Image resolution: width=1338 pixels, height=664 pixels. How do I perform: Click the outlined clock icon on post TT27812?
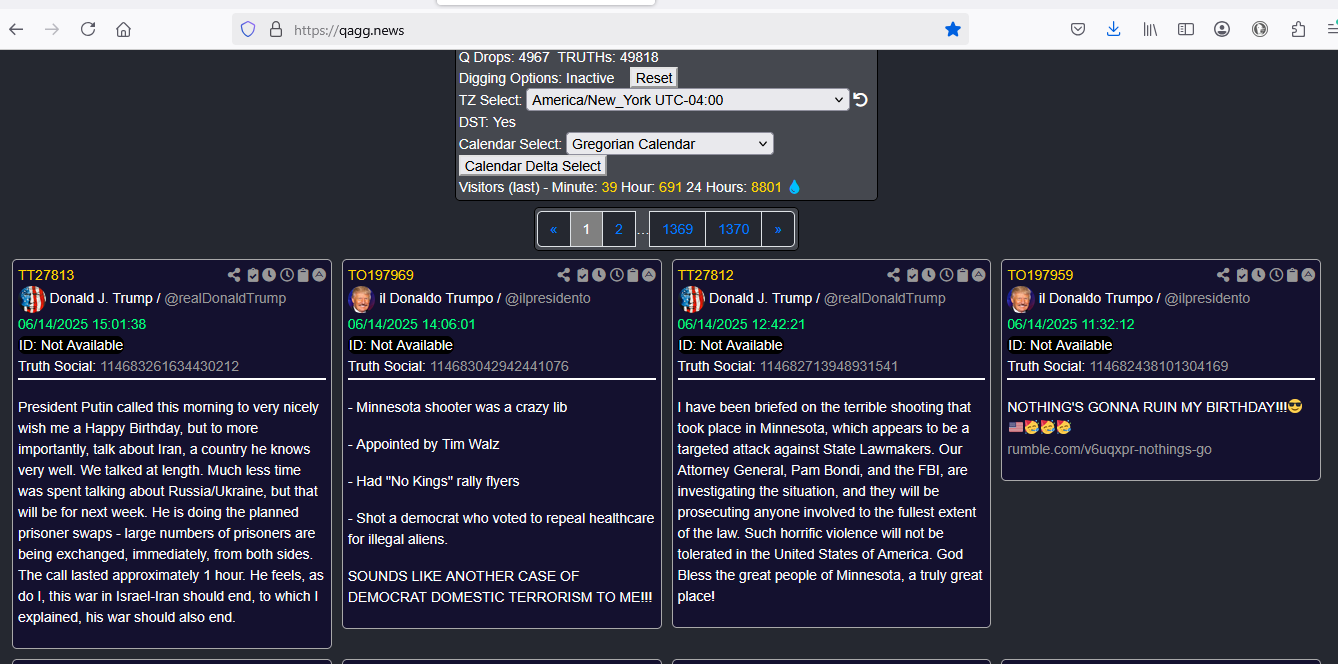pos(947,275)
